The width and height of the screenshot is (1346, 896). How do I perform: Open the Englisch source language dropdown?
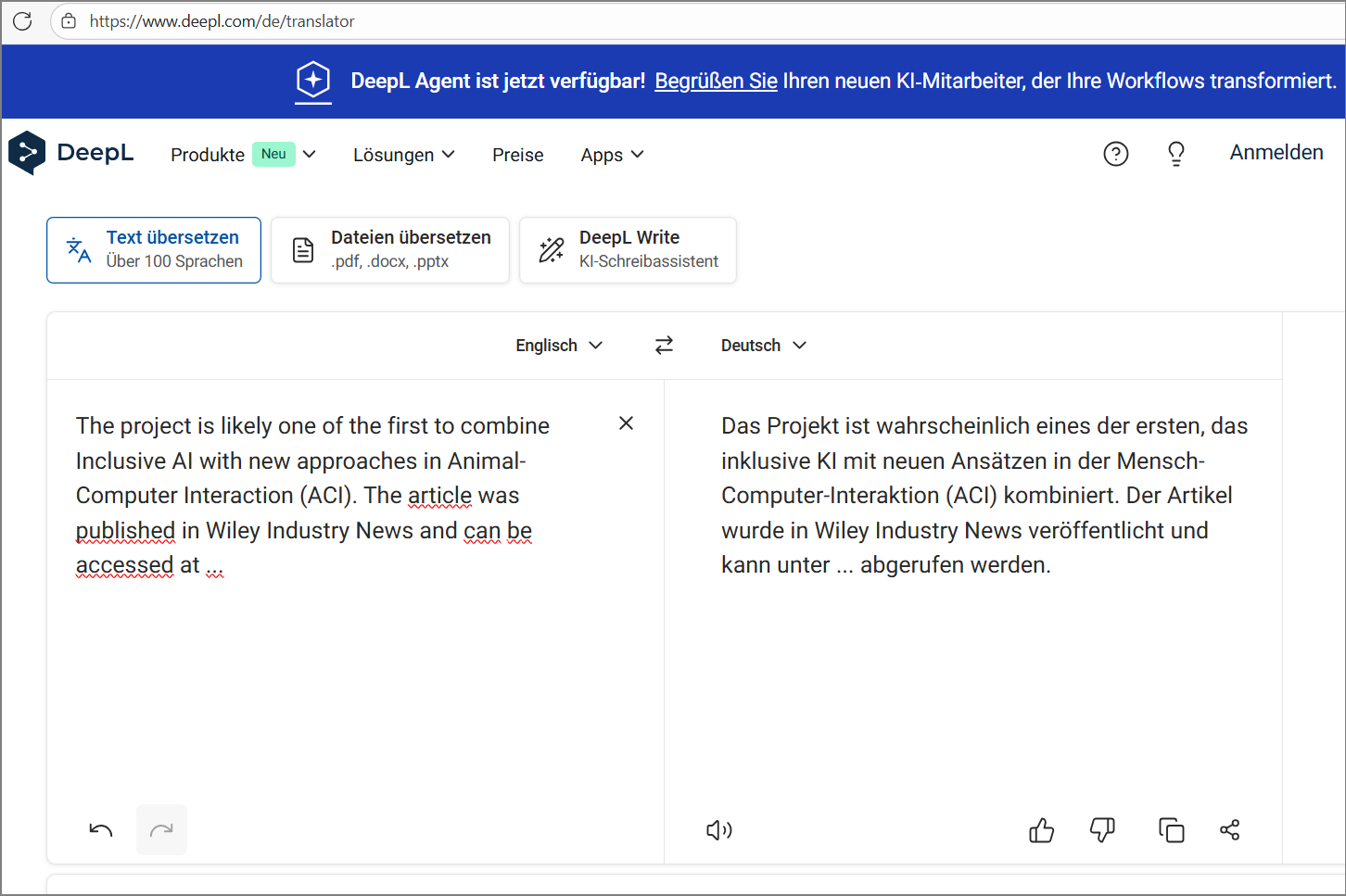pyautogui.click(x=559, y=346)
